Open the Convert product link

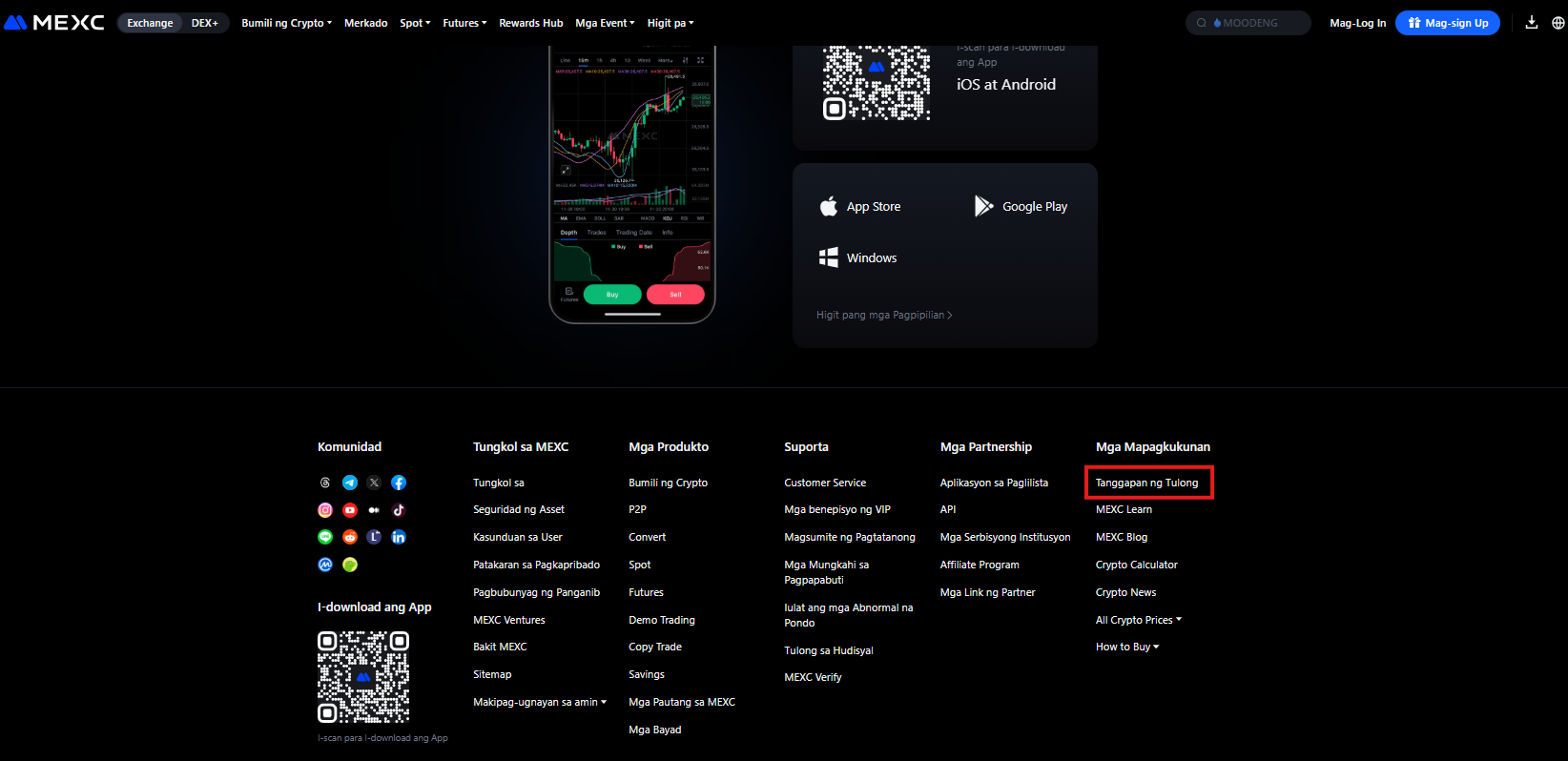point(648,537)
